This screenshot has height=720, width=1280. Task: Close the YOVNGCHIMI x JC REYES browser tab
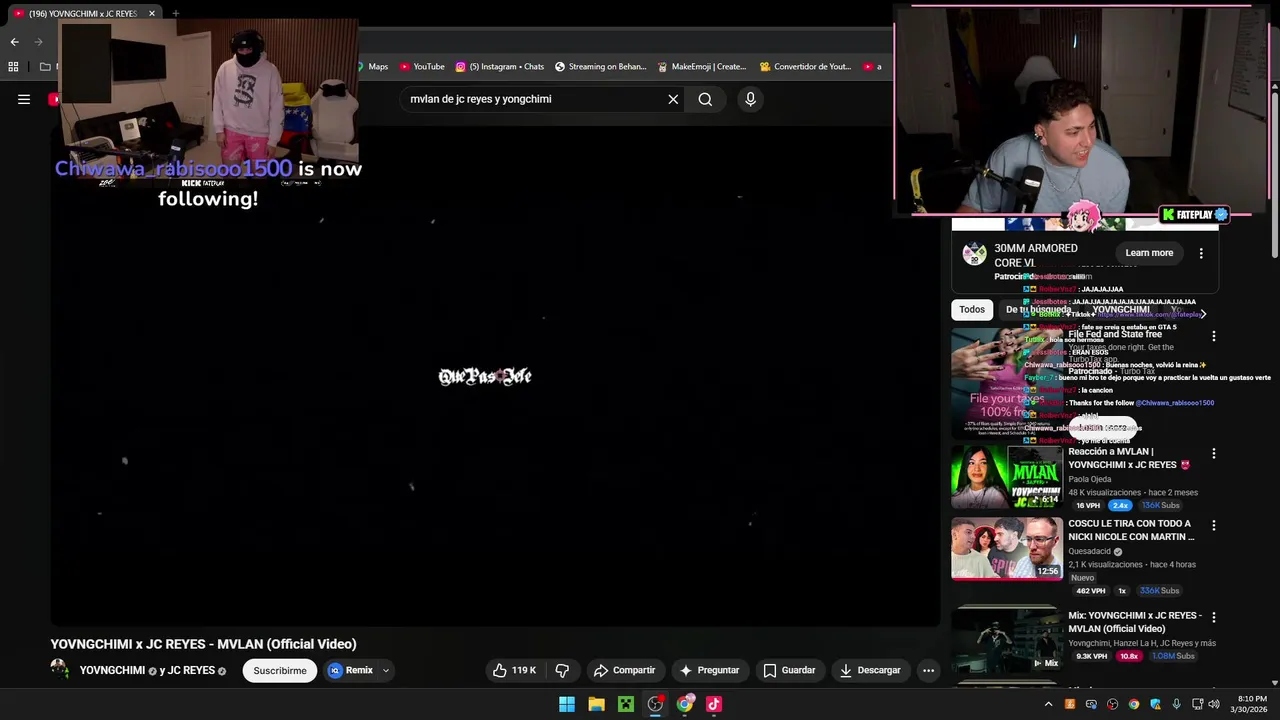(x=152, y=14)
